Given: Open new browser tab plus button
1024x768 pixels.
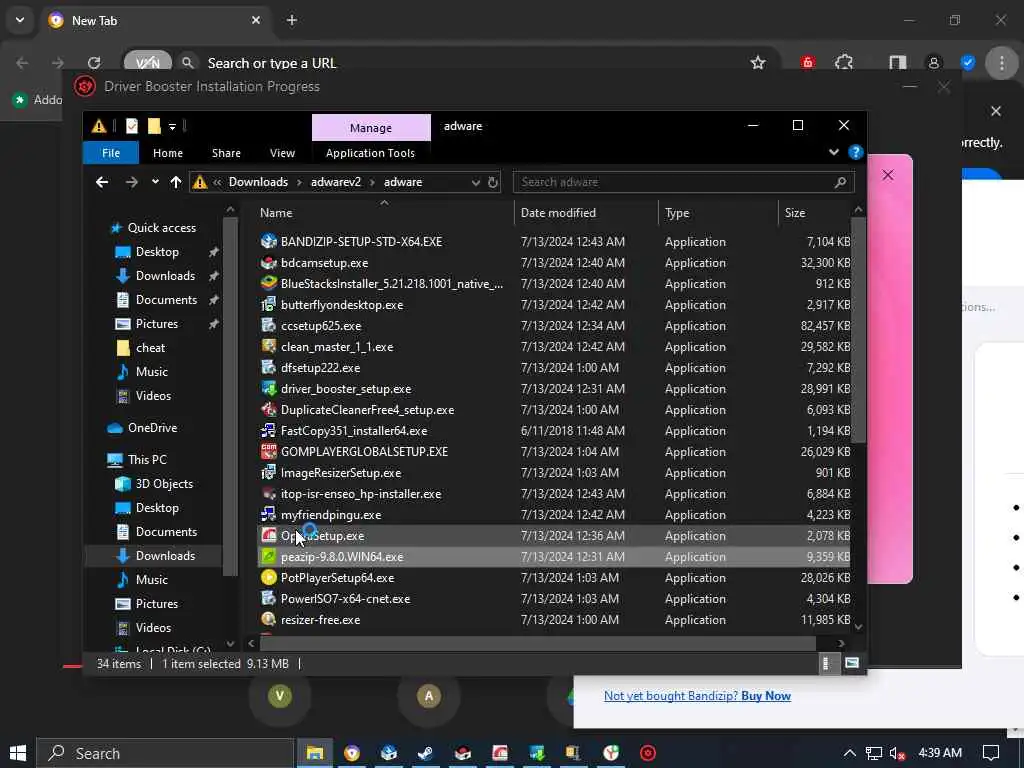Looking at the screenshot, I should (292, 20).
